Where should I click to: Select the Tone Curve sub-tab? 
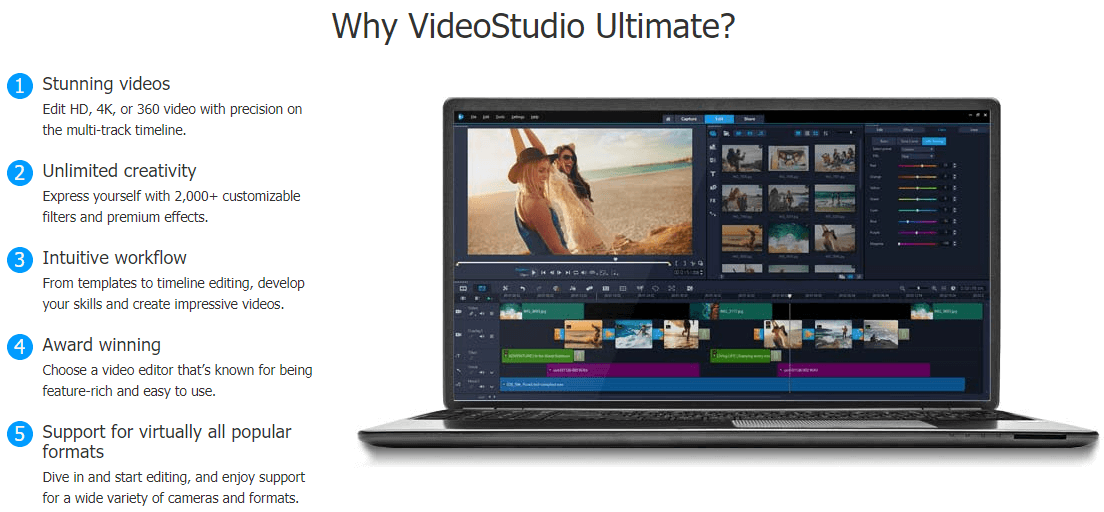(909, 142)
